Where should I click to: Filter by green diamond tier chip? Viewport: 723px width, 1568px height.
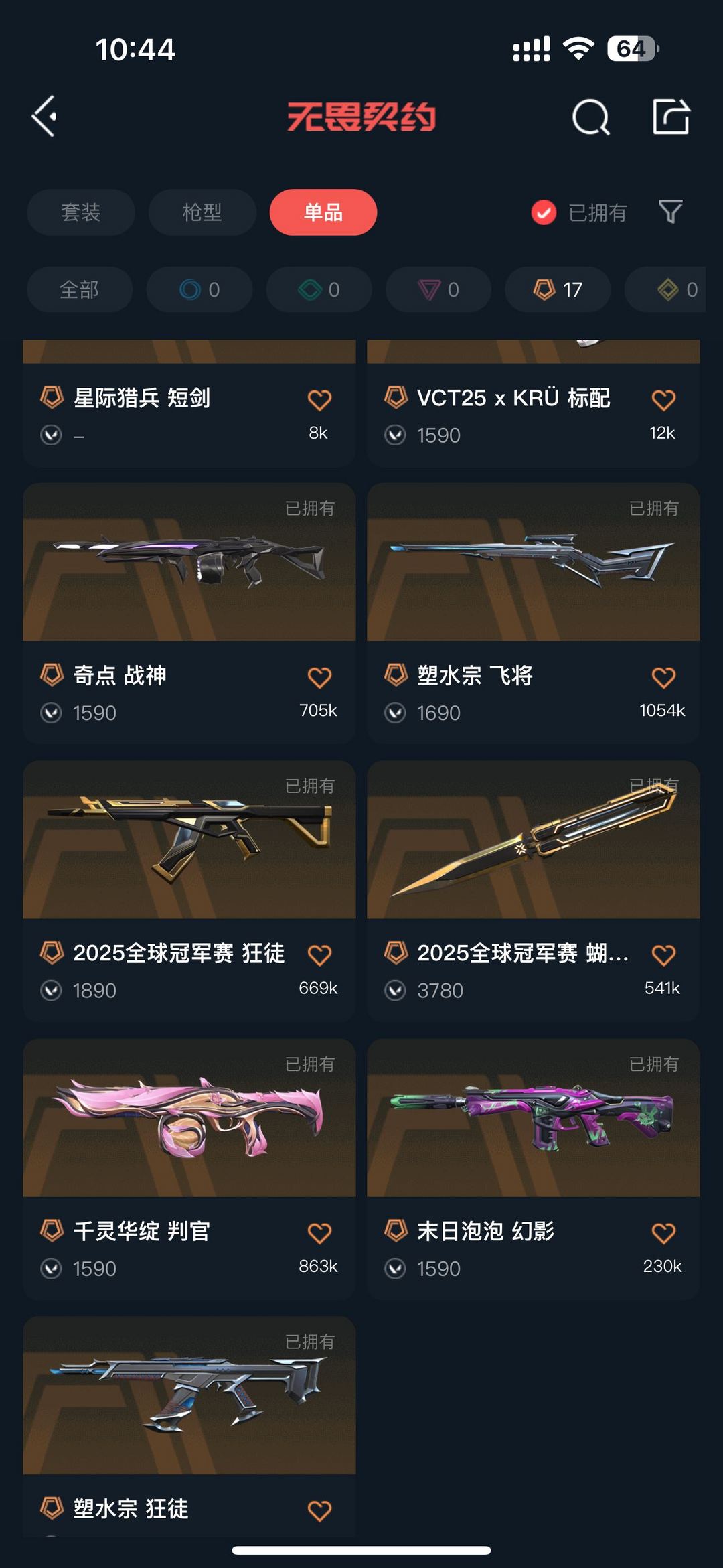[319, 289]
